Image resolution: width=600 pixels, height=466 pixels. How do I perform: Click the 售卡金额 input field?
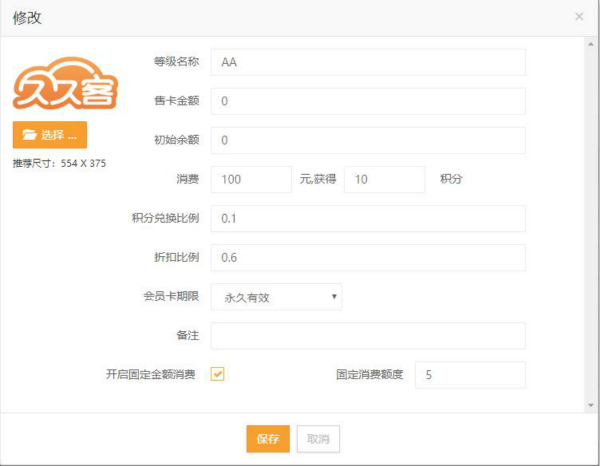click(368, 101)
